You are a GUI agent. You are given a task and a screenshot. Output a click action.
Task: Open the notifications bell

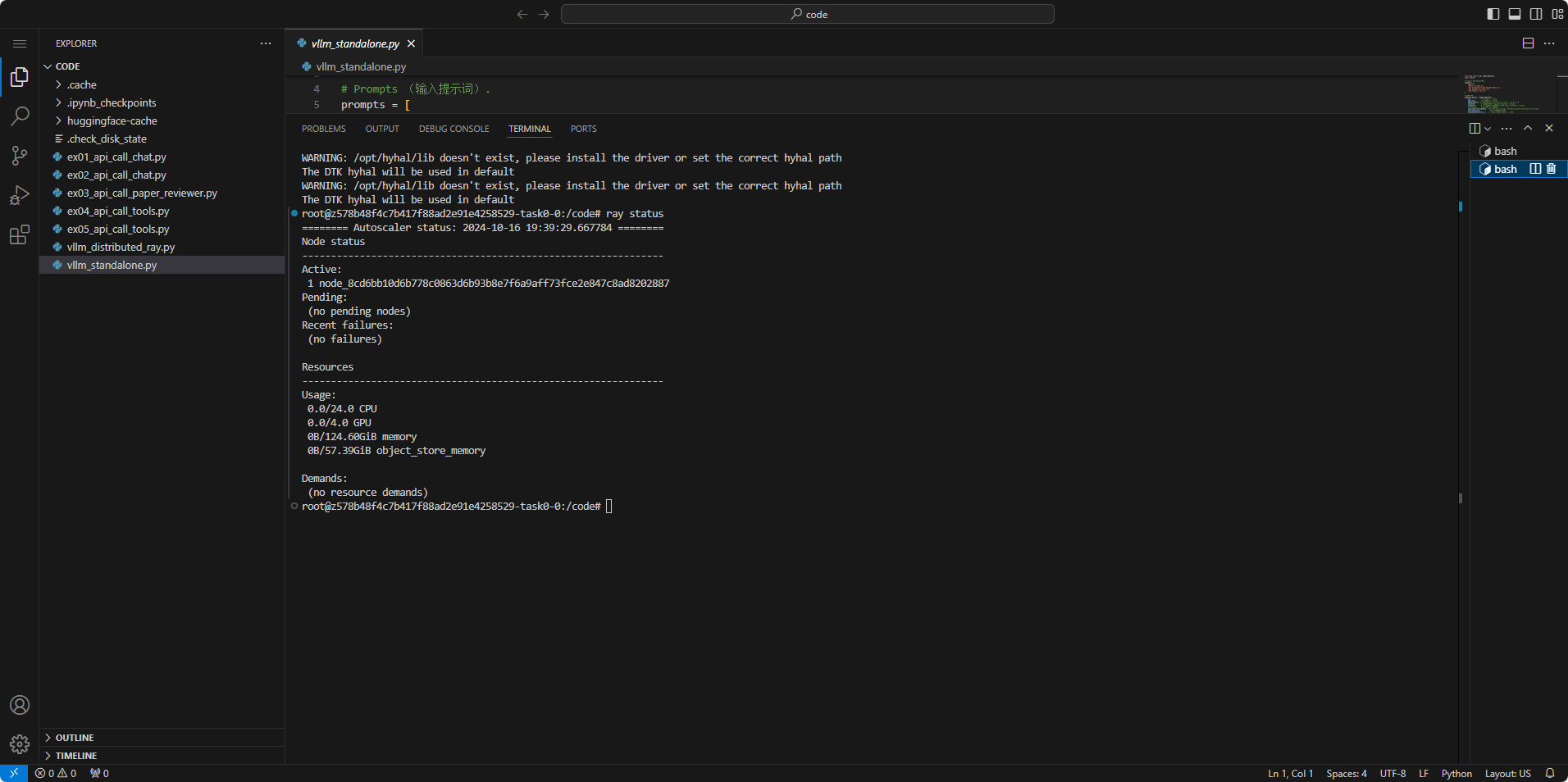click(x=1550, y=773)
